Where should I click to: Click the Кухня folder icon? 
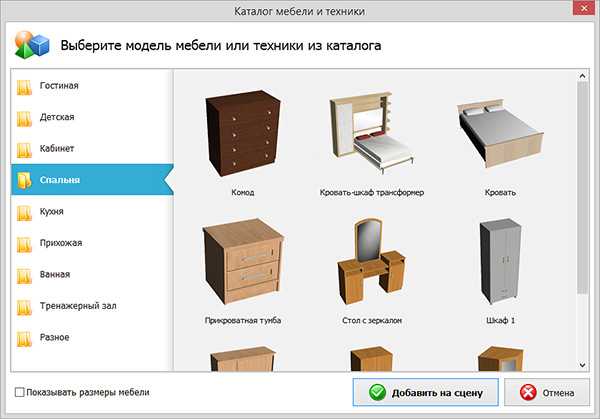click(x=24, y=212)
